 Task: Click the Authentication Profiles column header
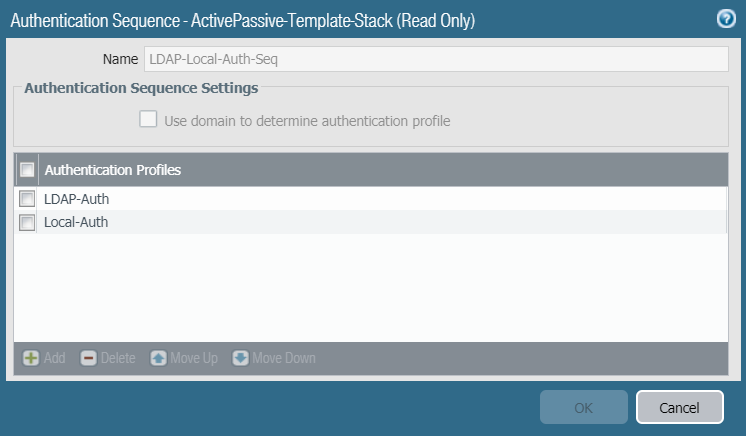(112, 170)
